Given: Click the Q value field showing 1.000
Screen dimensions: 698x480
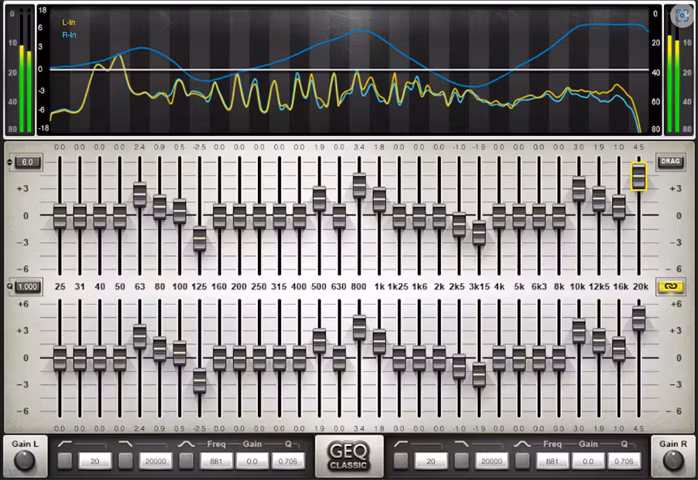Looking at the screenshot, I should (28, 287).
